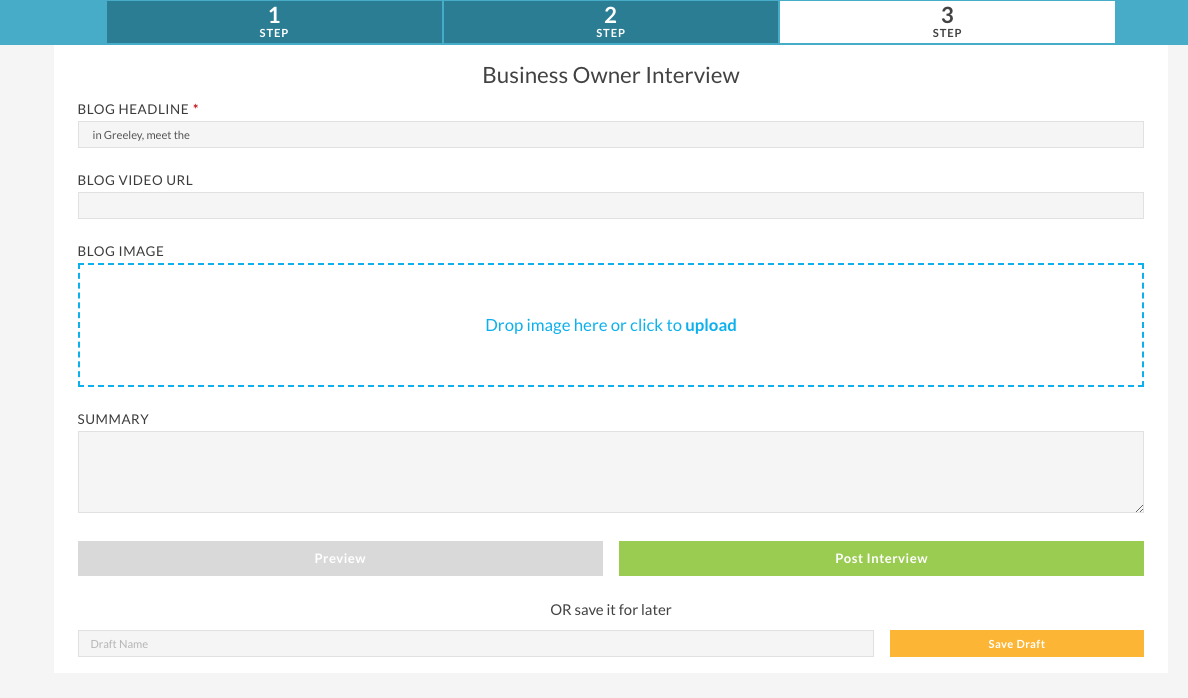
Task: Click the Save Draft button
Action: (x=1017, y=643)
